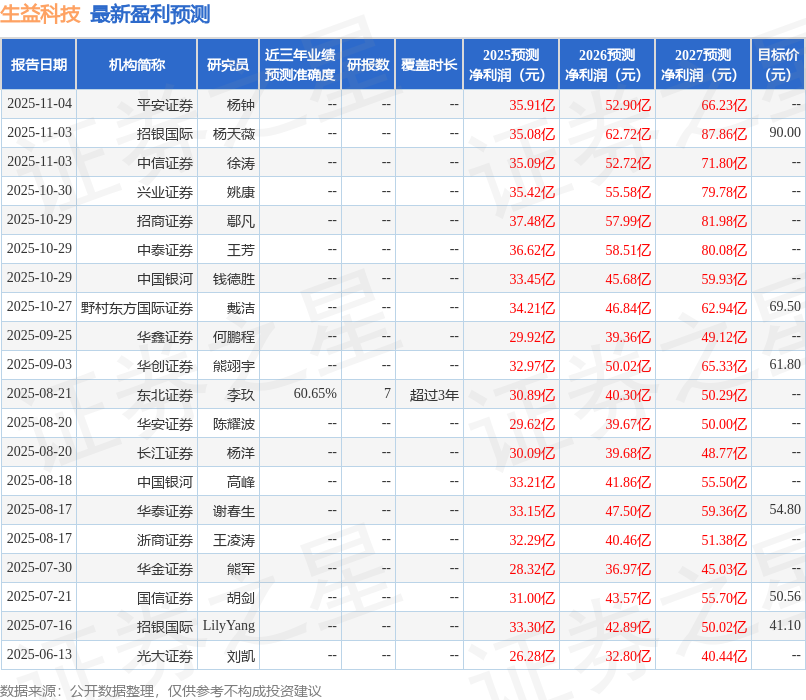Click the 2026预测净利润 column header
806x700 pixels.
click(x=607, y=65)
